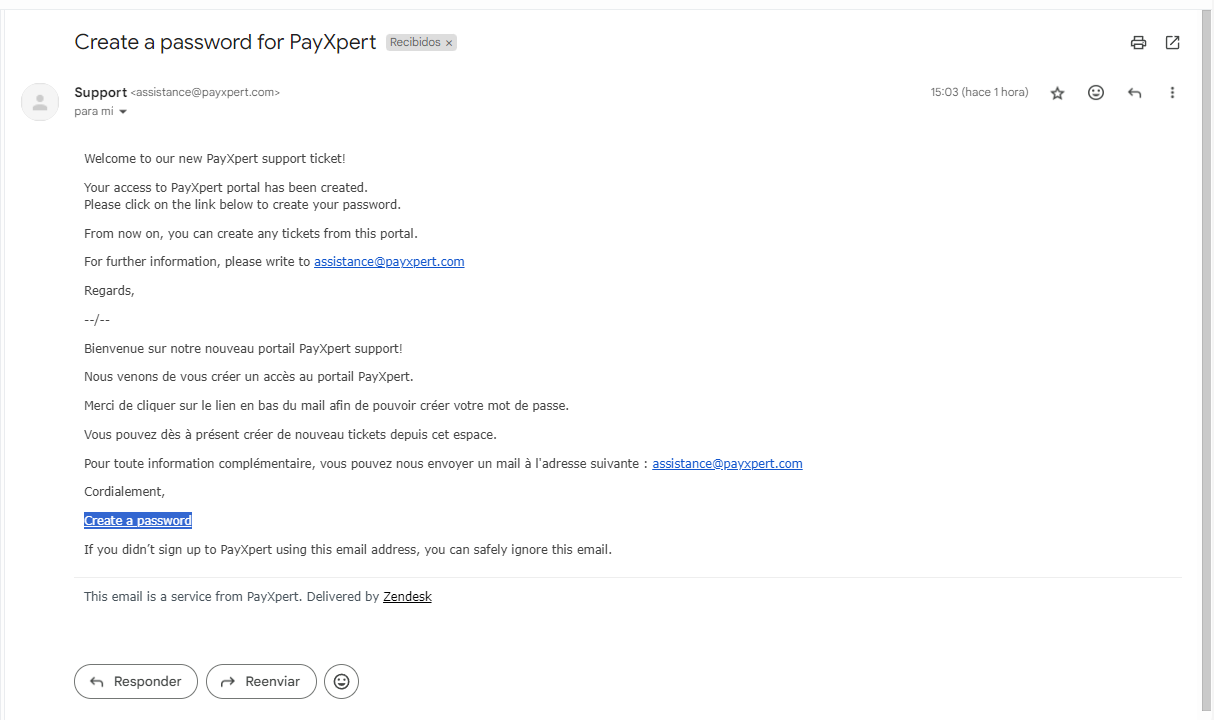Click the 15:03 timestamp
The image size is (1214, 720).
979,92
